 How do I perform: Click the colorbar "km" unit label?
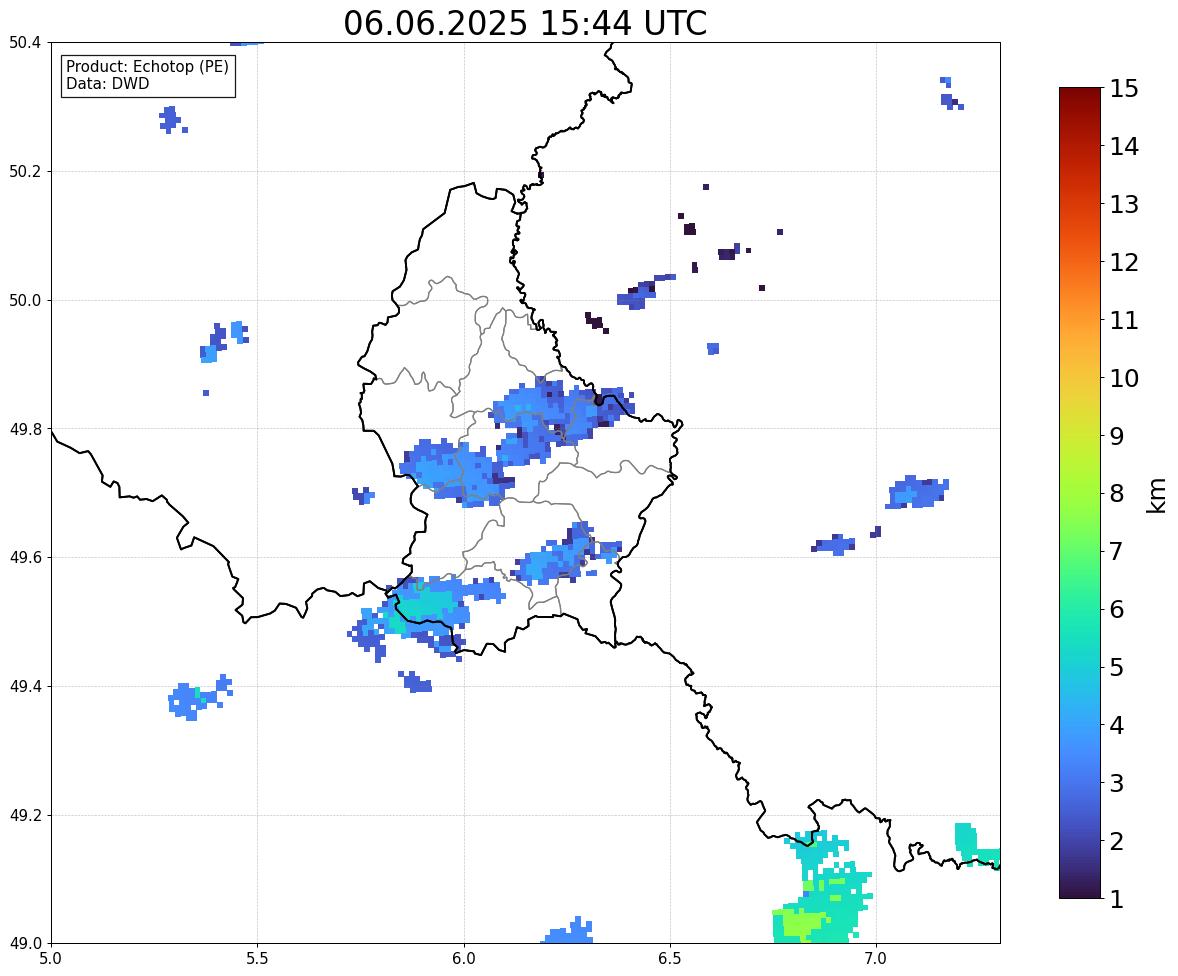tap(1157, 494)
